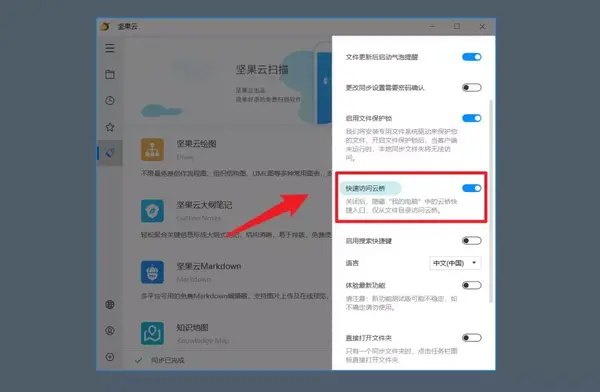The width and height of the screenshot is (600, 392).
Task: Select the active apps icon in sidebar
Action: click(x=110, y=153)
